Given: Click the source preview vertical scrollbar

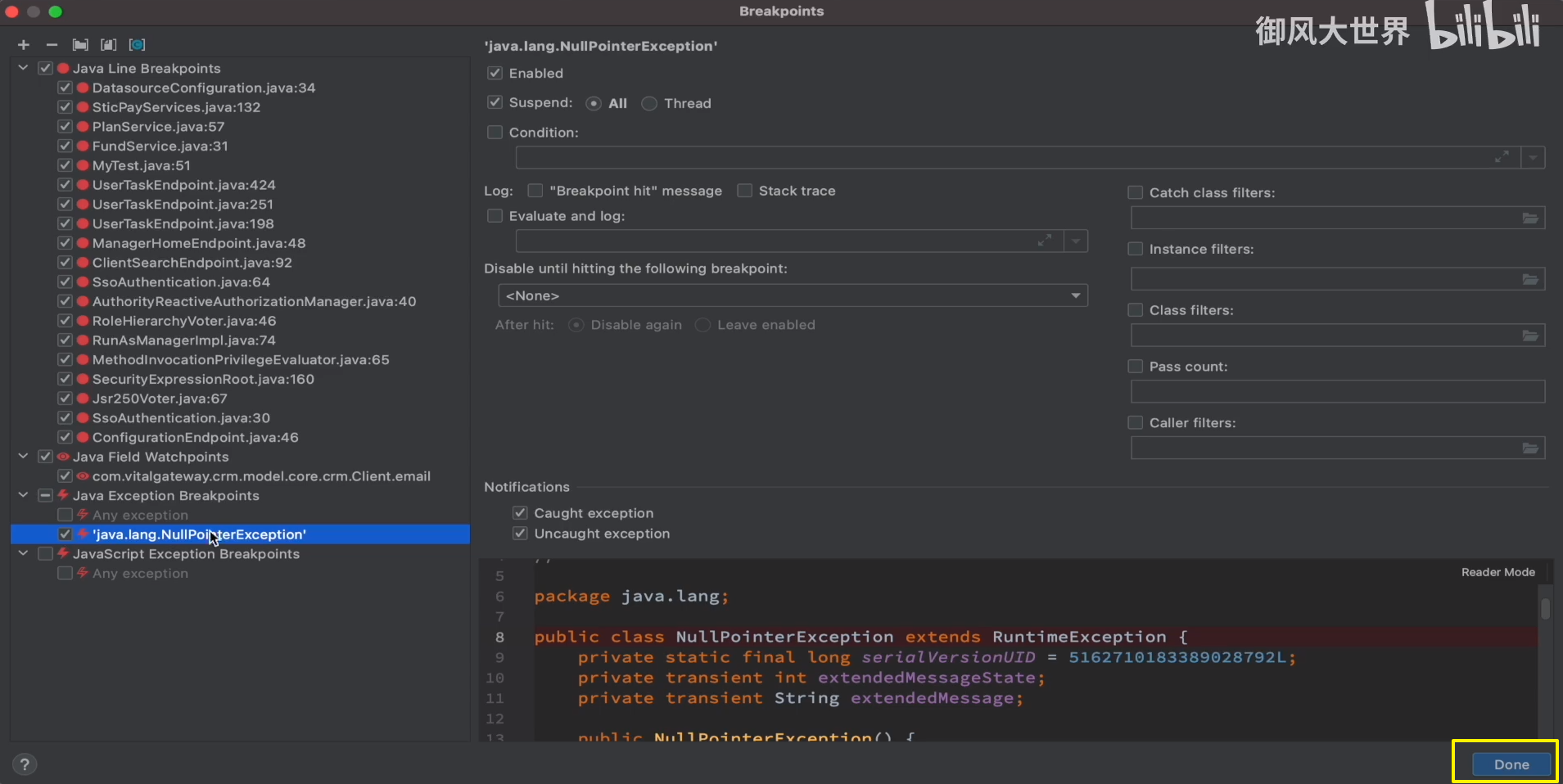Looking at the screenshot, I should [x=1545, y=609].
